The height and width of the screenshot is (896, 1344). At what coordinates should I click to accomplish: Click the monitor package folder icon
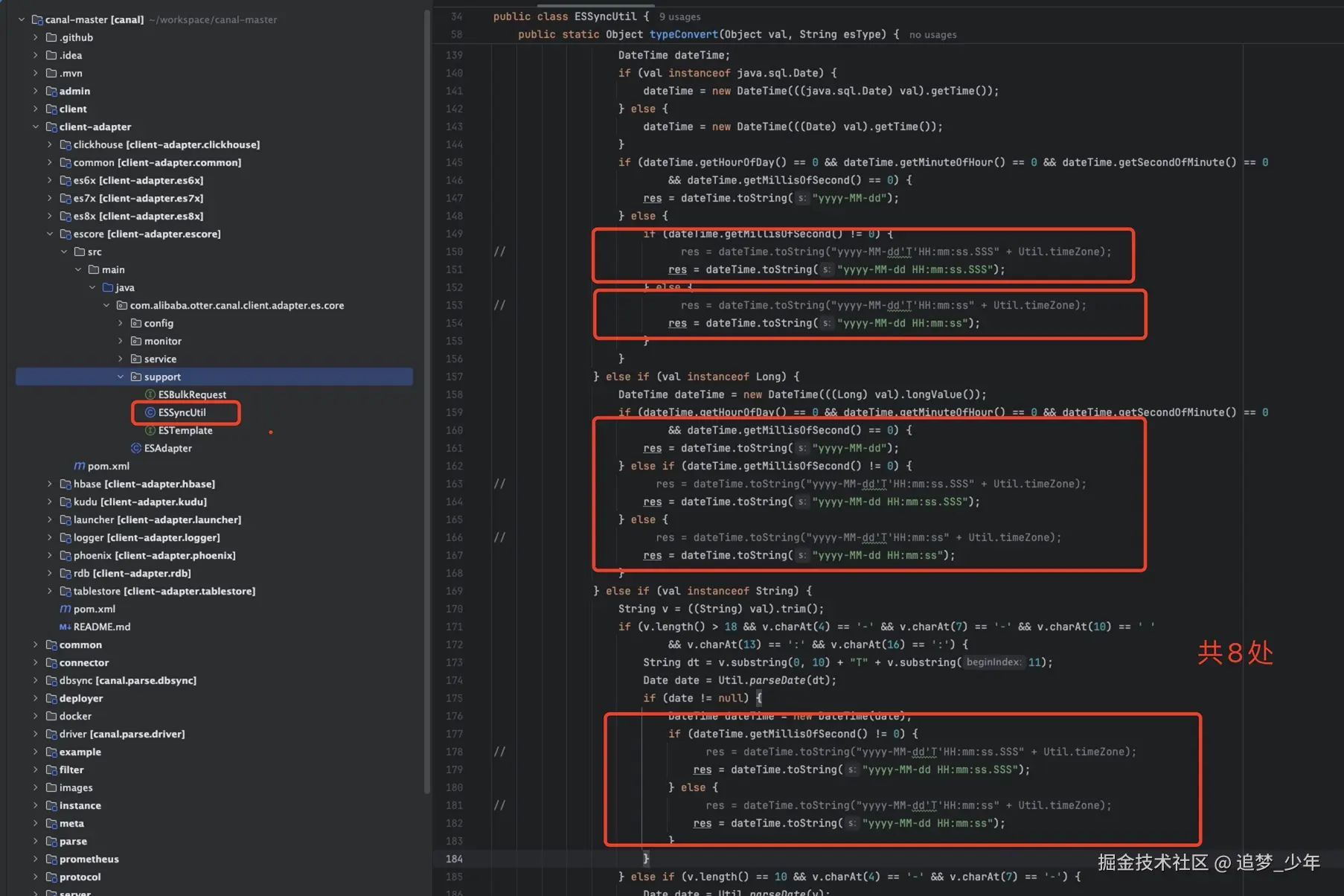136,341
